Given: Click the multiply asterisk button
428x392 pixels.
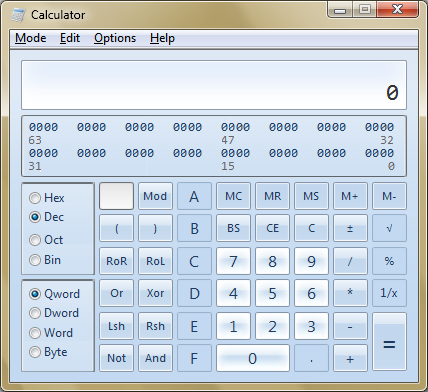Looking at the screenshot, I should point(350,293).
